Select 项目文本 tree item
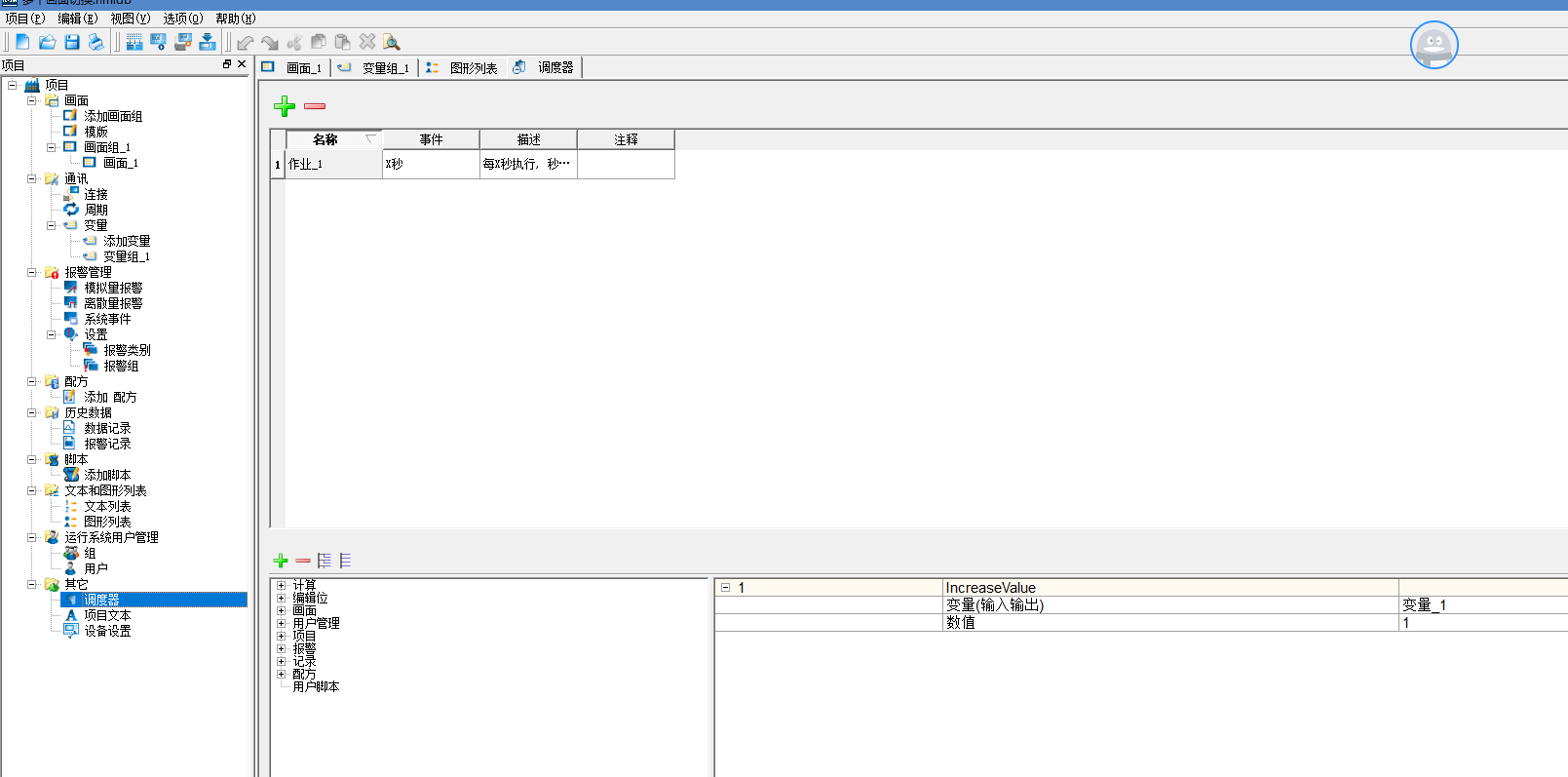1568x777 pixels. [107, 615]
